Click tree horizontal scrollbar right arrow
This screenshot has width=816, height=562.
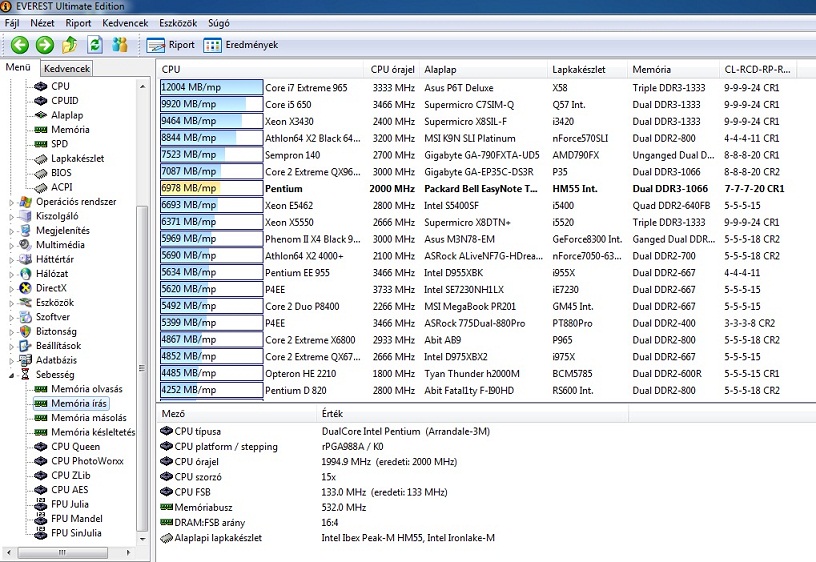128,552
